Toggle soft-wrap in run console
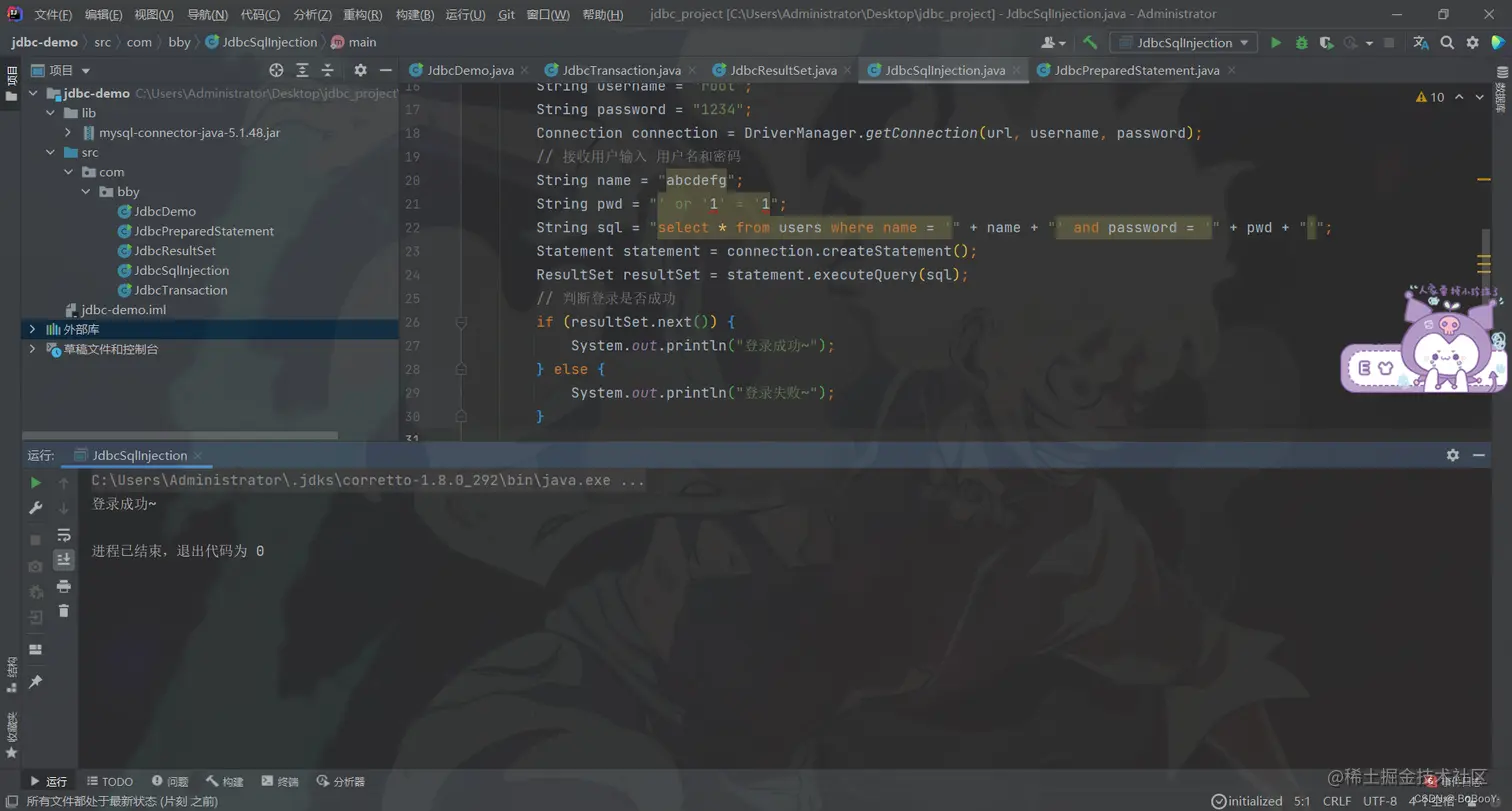 pyautogui.click(x=64, y=535)
